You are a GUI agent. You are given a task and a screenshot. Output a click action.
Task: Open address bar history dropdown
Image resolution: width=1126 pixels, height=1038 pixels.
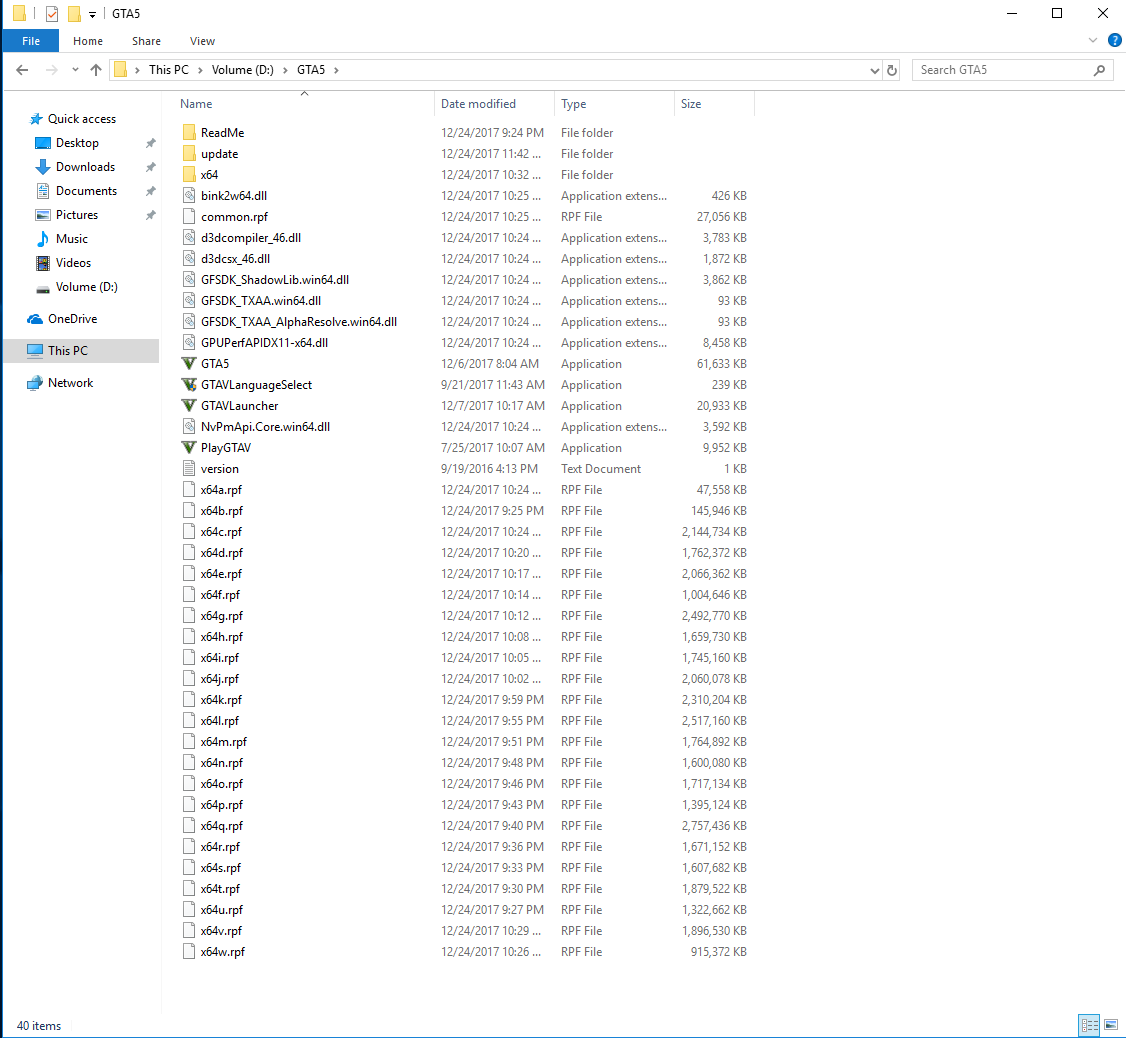(875, 70)
